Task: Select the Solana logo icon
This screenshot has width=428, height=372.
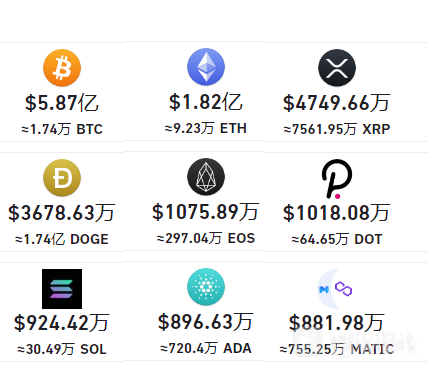Action: point(62,289)
